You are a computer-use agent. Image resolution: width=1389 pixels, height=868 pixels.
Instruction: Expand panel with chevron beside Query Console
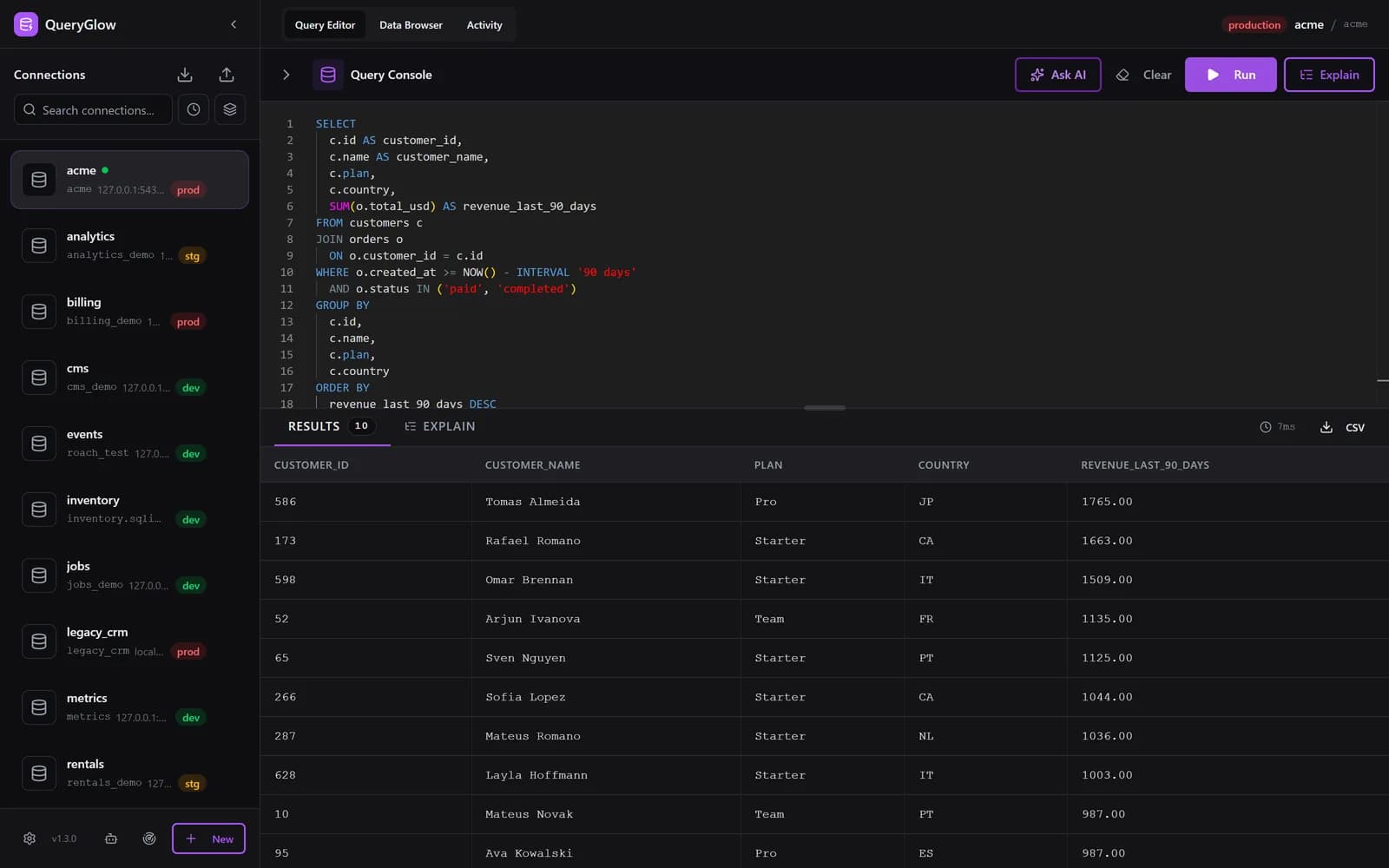pos(286,75)
